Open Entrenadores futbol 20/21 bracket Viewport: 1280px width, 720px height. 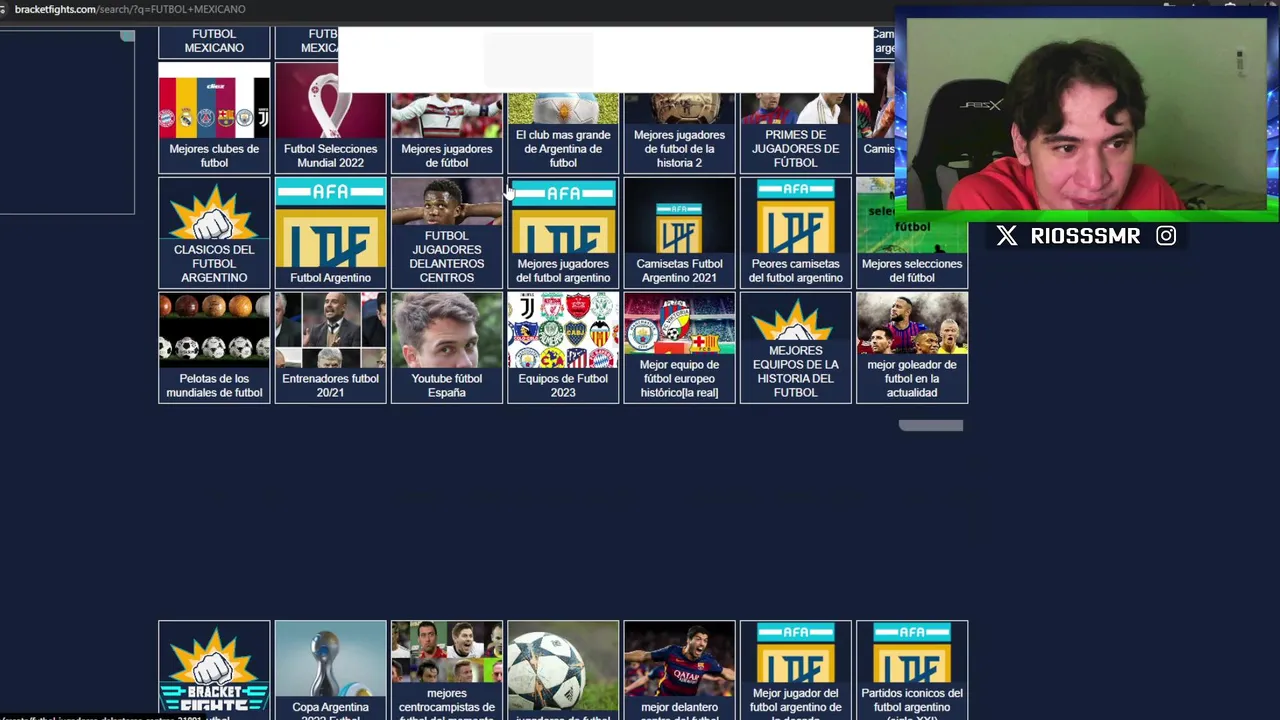[330, 347]
